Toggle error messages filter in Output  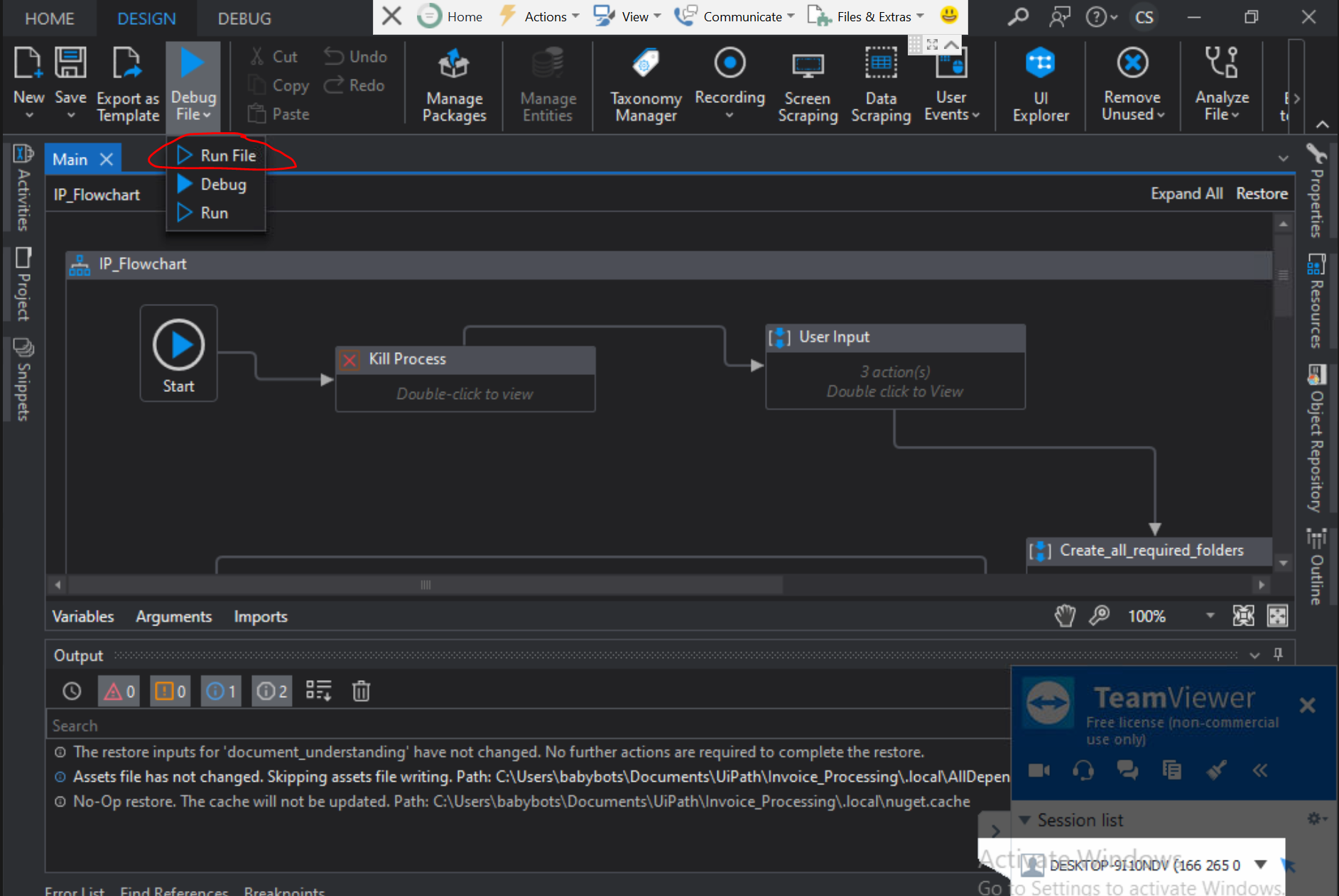point(119,691)
